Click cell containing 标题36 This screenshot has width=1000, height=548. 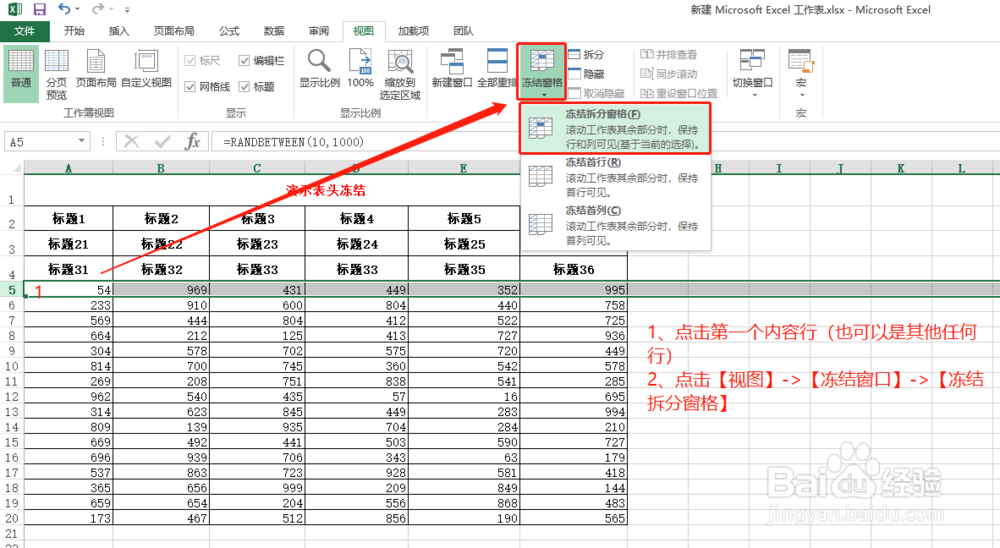click(x=573, y=269)
